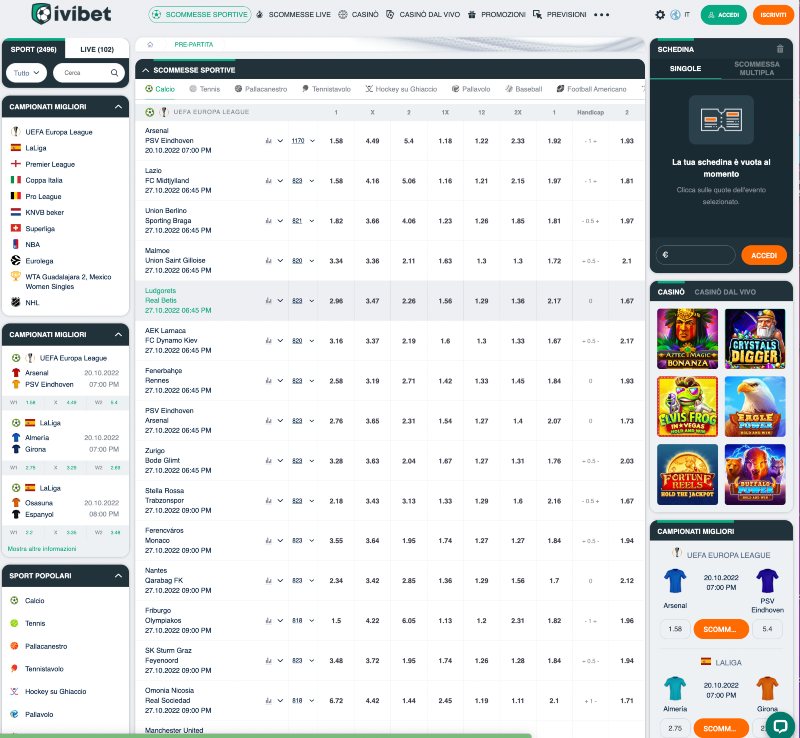800x738 pixels.
Task: Select Scommesse Sportive in top navigation
Action: (x=200, y=15)
